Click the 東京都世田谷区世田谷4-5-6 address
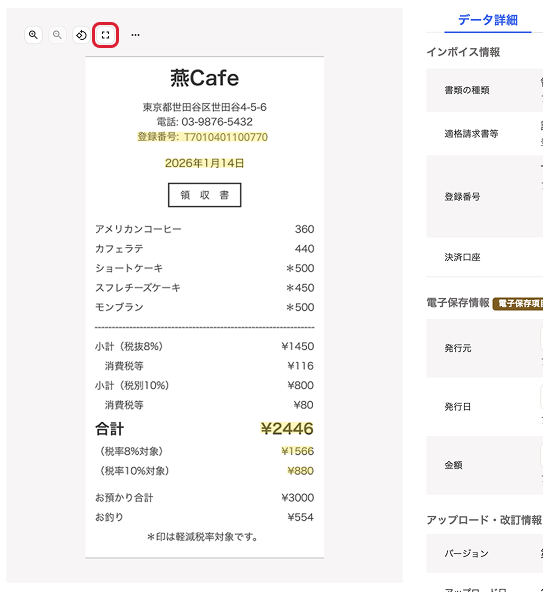Viewport: 543px width, 592px height. [x=204, y=107]
